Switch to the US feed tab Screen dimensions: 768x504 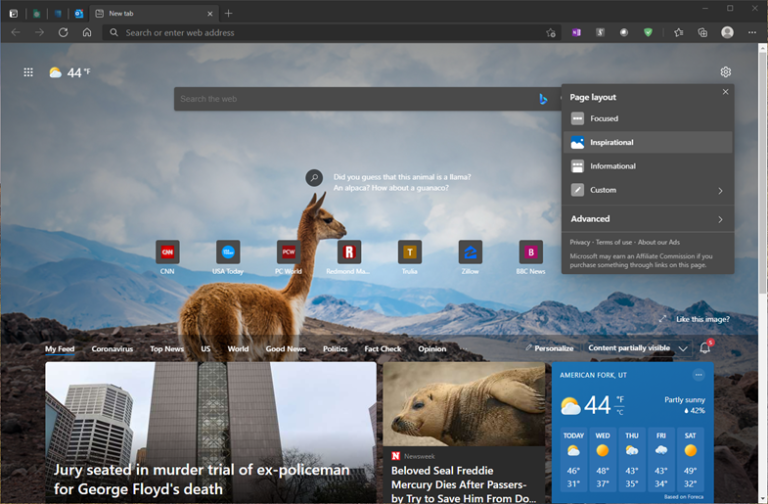[x=206, y=349]
